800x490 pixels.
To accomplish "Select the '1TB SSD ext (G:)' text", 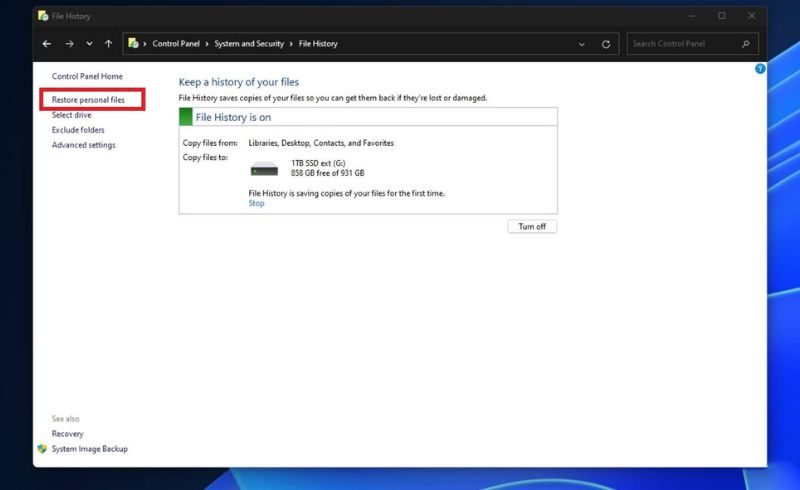I will (x=318, y=163).
